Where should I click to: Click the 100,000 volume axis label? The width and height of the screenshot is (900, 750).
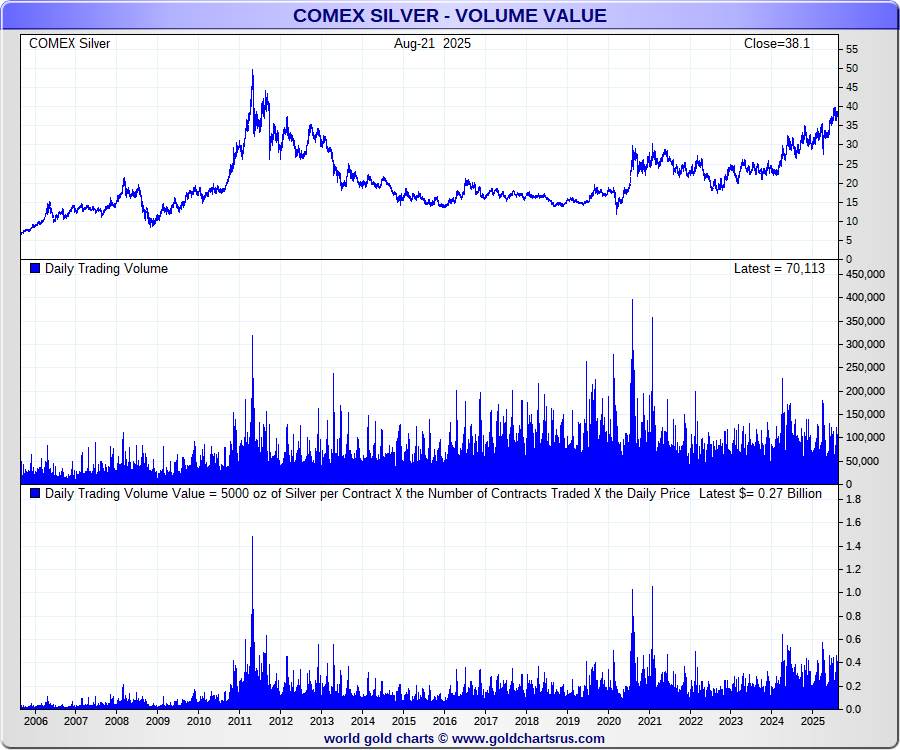865,437
